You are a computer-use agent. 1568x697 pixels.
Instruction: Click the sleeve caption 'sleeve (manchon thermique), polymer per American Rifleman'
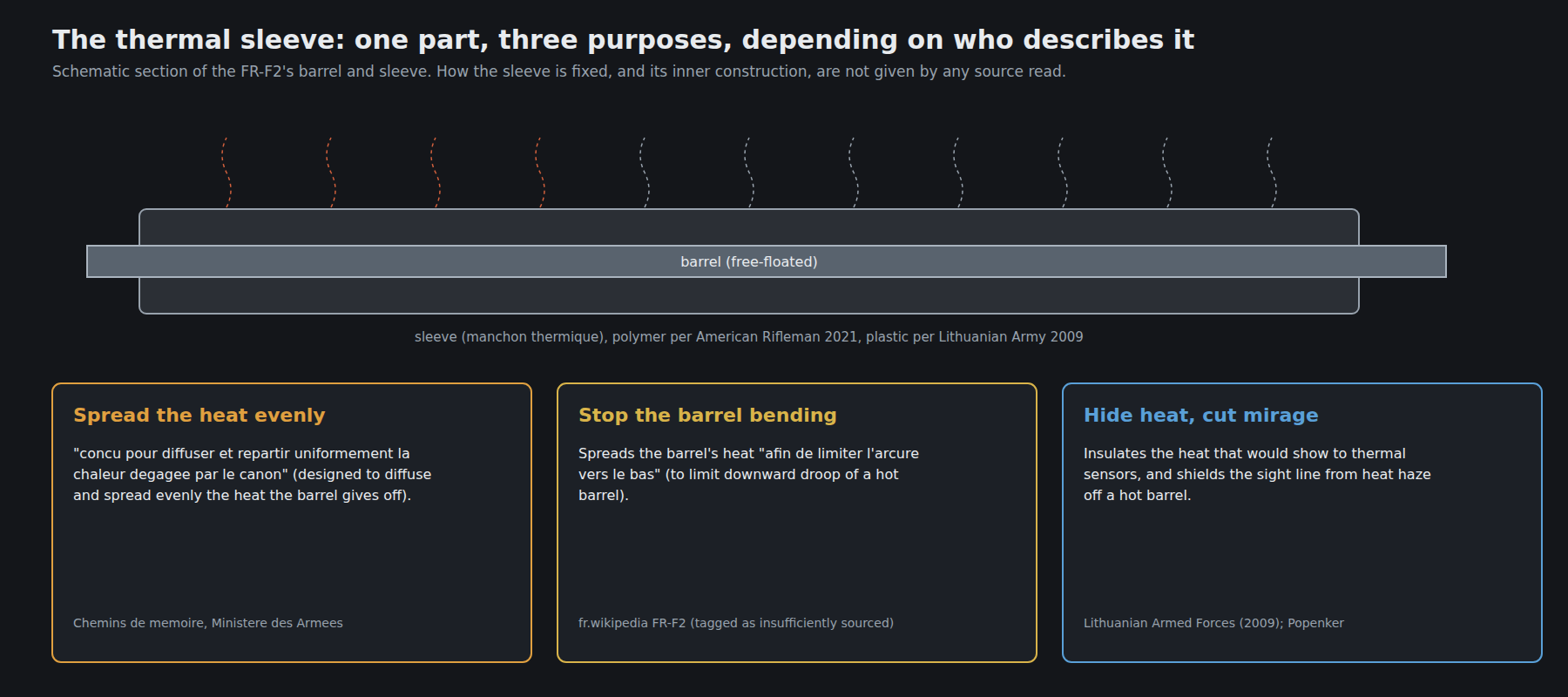click(748, 337)
